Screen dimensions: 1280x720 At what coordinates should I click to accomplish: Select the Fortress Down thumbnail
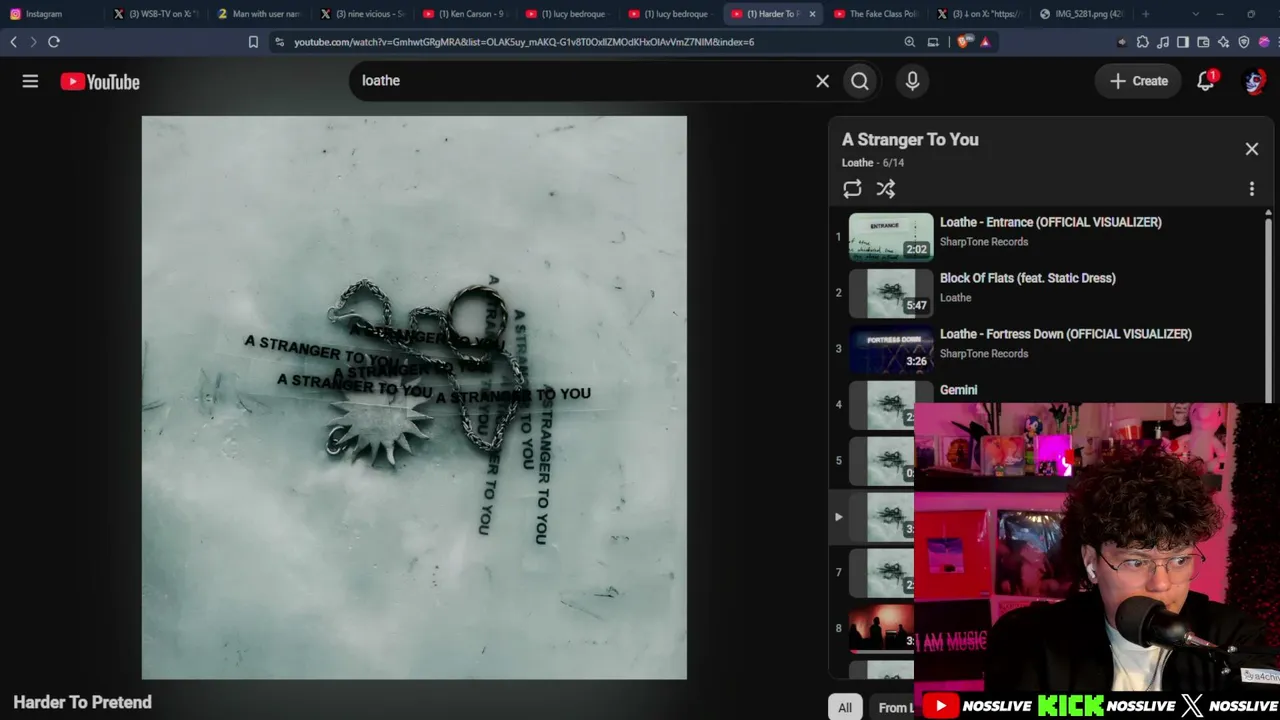891,349
